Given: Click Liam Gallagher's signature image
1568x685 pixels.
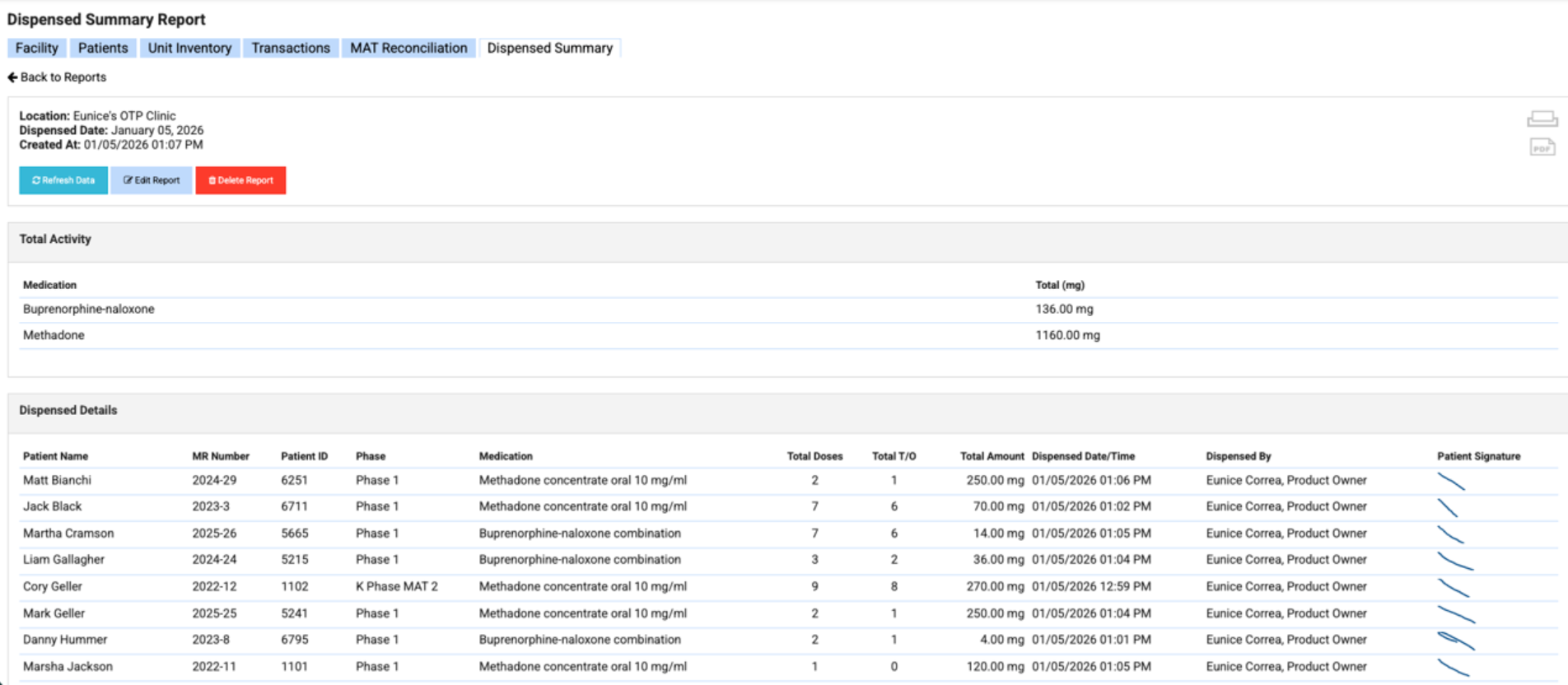Looking at the screenshot, I should pos(1454,561).
